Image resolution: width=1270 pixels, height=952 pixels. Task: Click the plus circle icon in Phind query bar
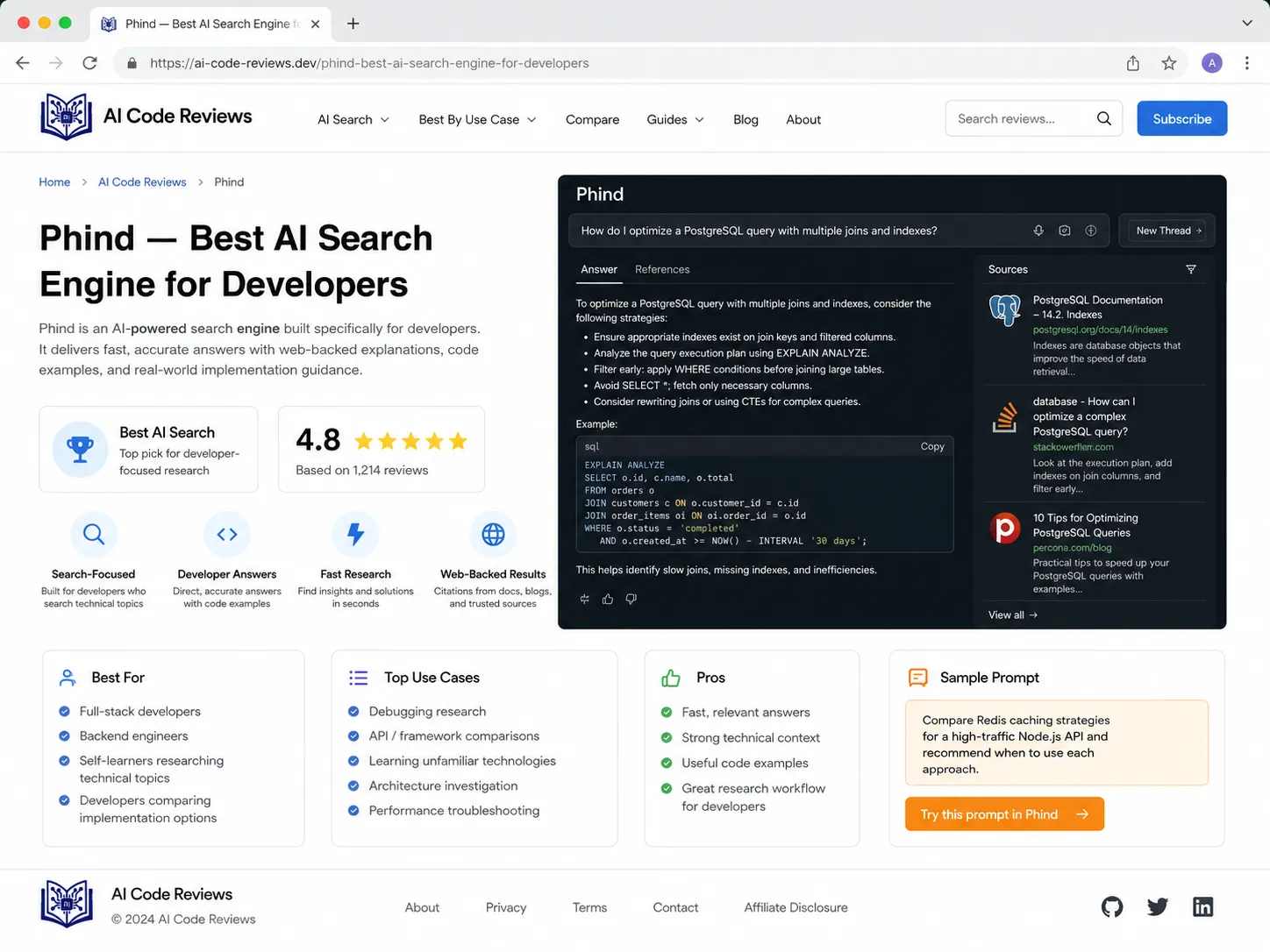(x=1091, y=231)
